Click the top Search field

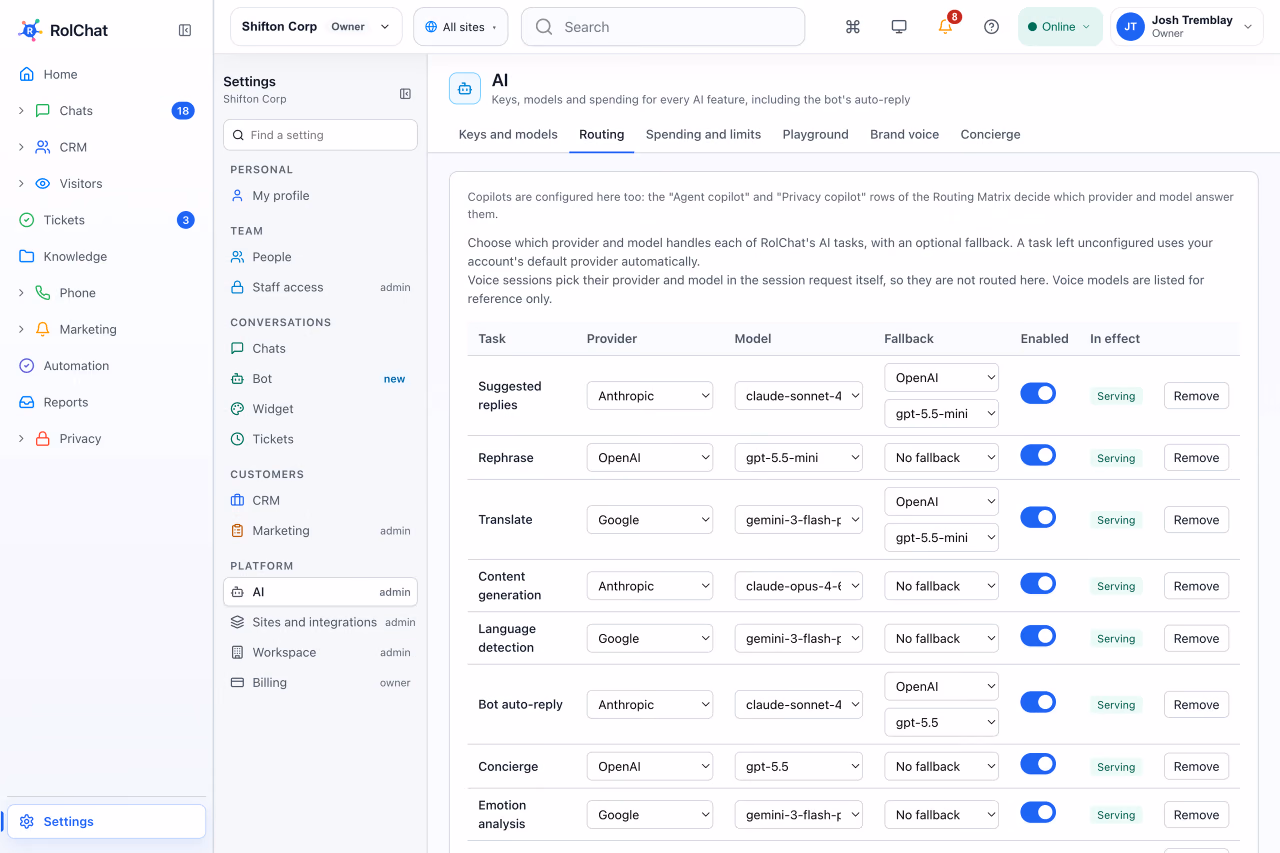click(663, 27)
